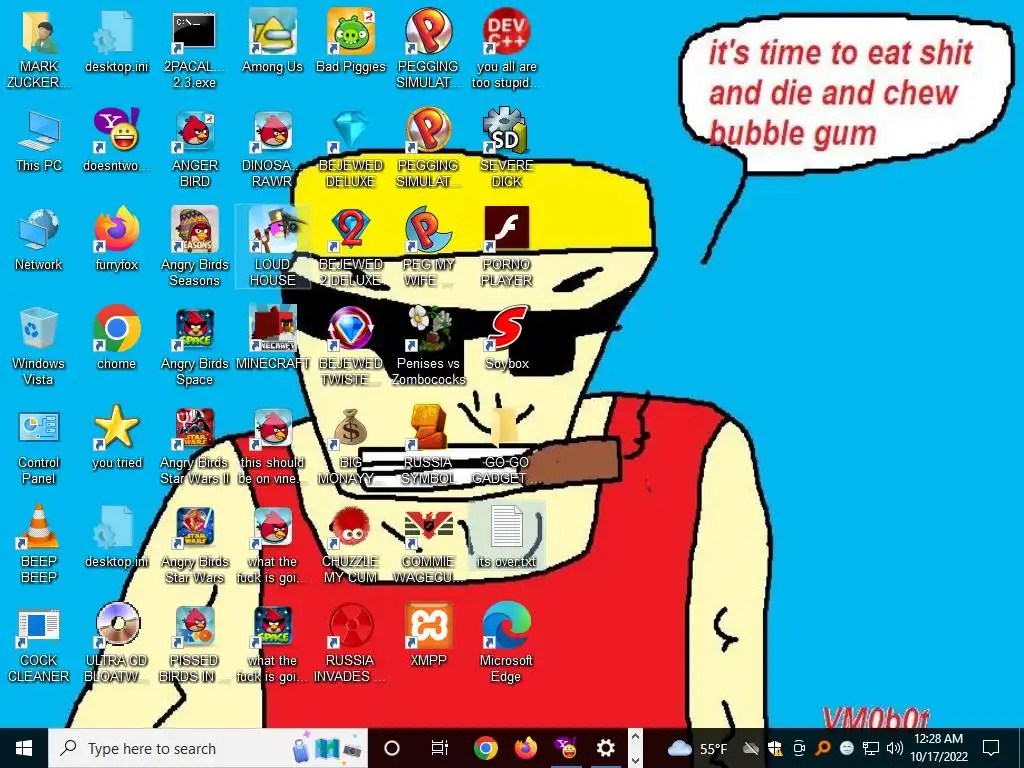This screenshot has width=1024, height=768.
Task: Open the Windows Start button
Action: pos(24,748)
